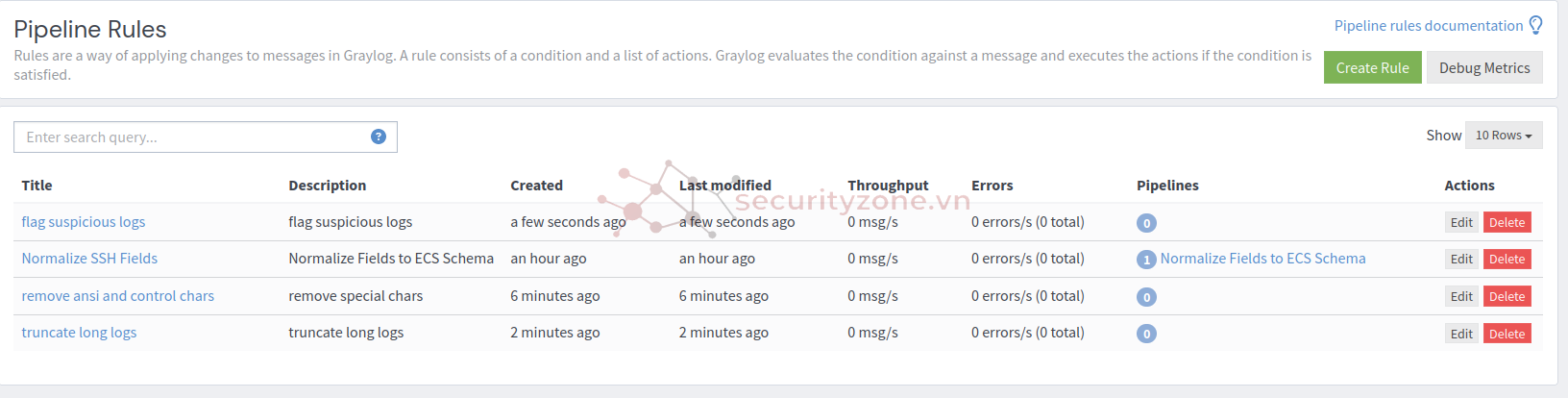Screen dimensions: 1568x398
Task: Open the Normalize SSH Fields rule
Action: click(x=89, y=259)
